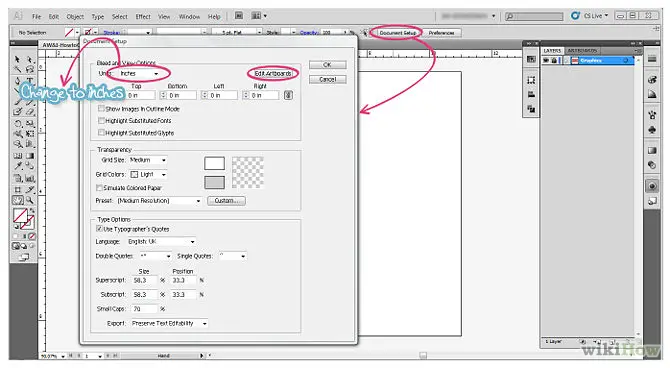
Task: Open the Graphic Styles panel icon
Action: click(652, 201)
